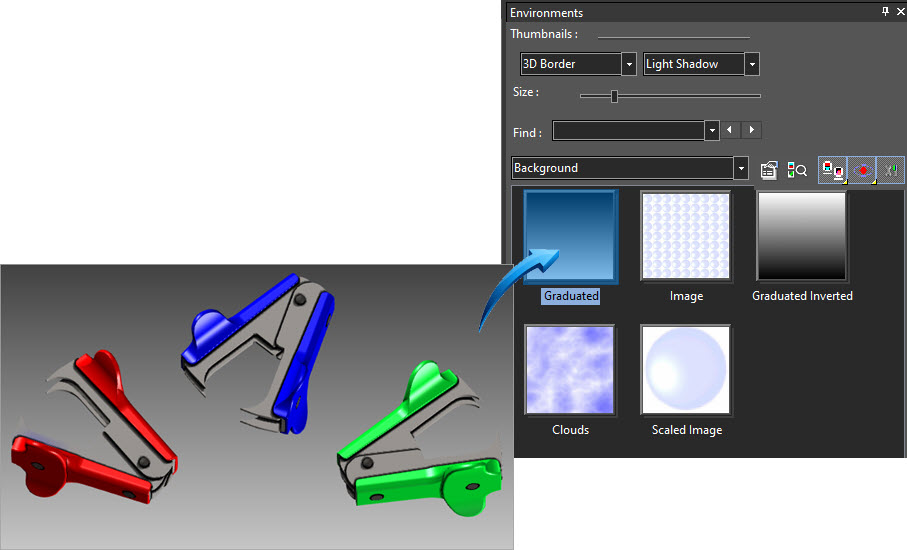Click the thumbnail search magnifier icon
The width and height of the screenshot is (907, 550).
coord(797,170)
